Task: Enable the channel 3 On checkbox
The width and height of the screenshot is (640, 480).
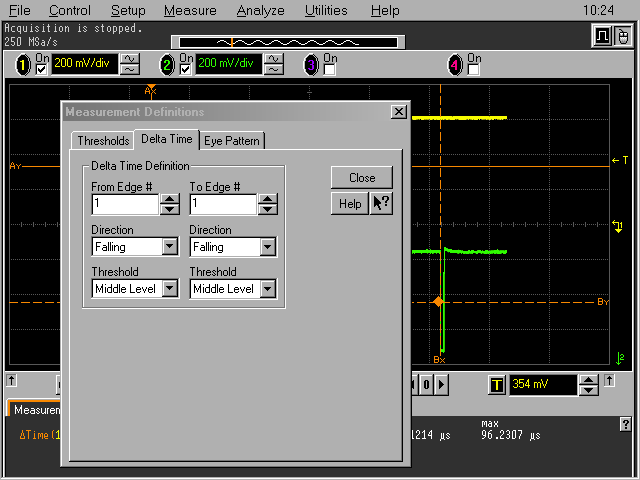Action: click(330, 70)
